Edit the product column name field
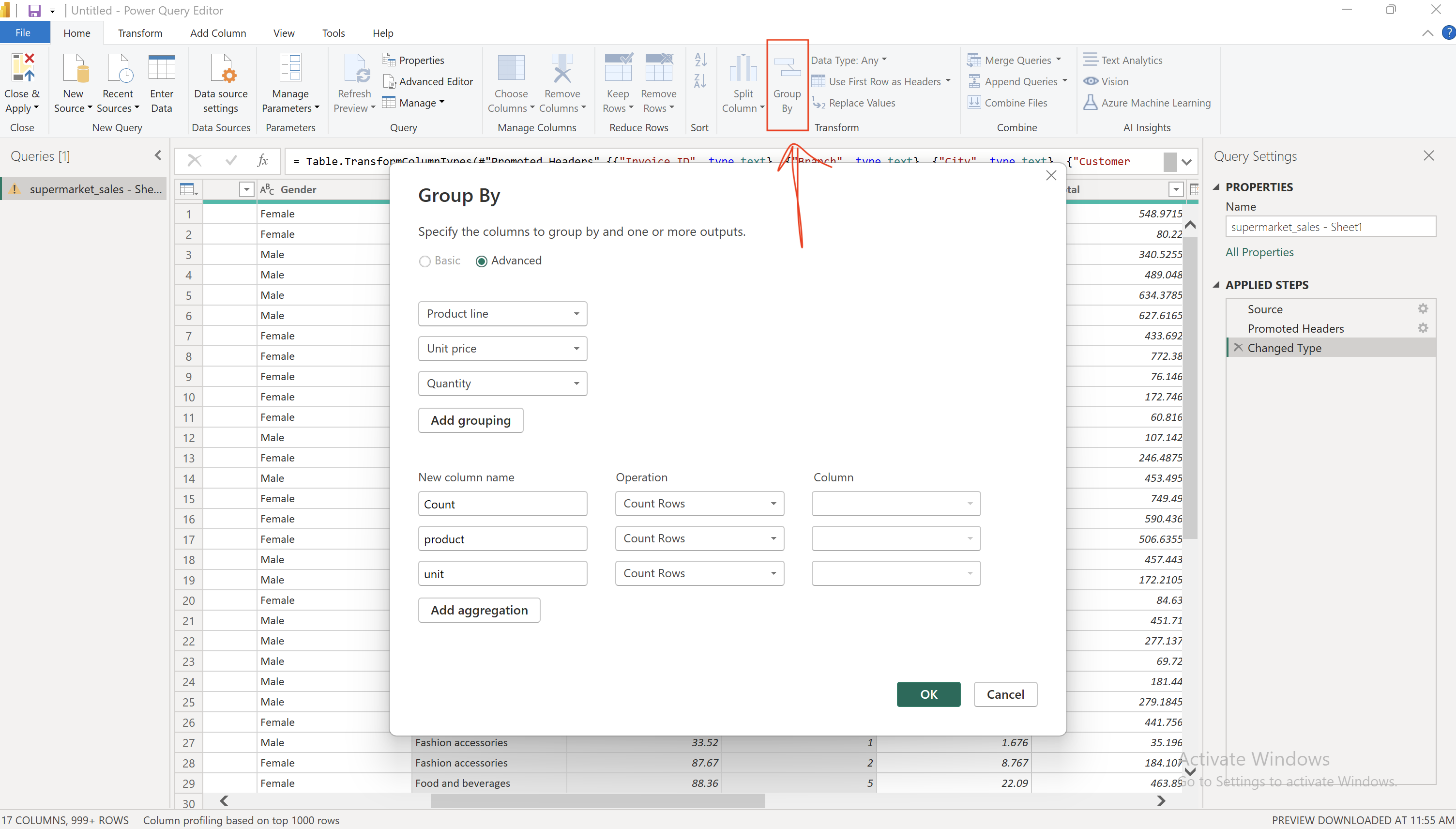Viewport: 1456px width, 829px height. point(502,538)
